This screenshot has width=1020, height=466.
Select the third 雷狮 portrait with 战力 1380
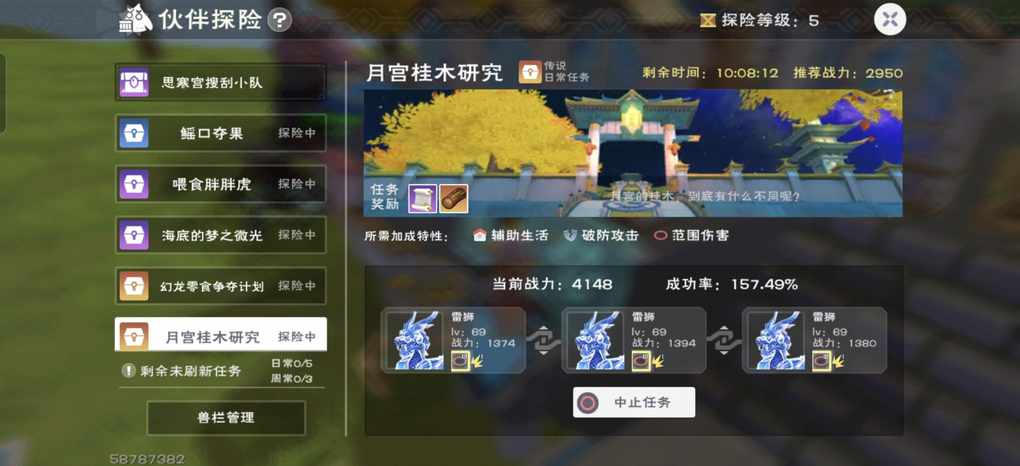point(777,341)
